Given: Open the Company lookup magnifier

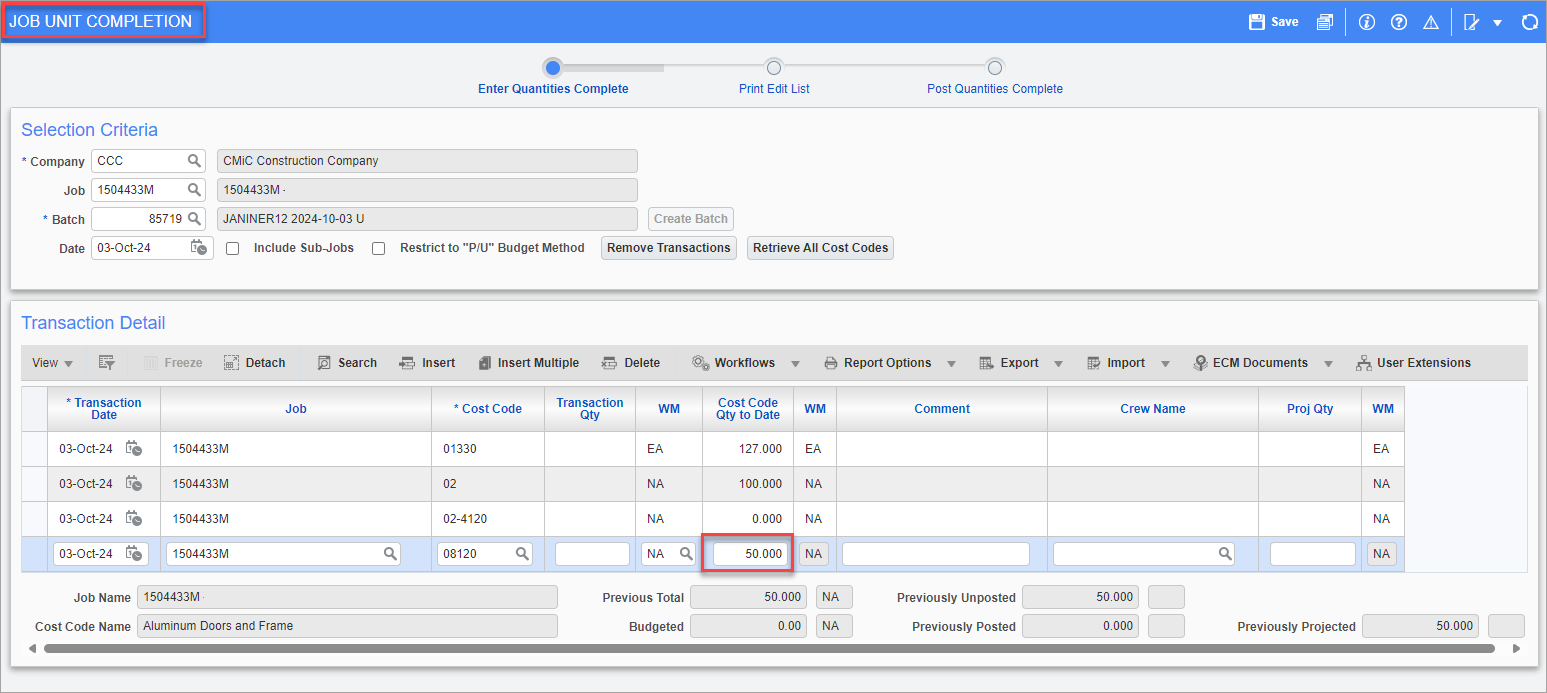Looking at the screenshot, I should pyautogui.click(x=194, y=160).
